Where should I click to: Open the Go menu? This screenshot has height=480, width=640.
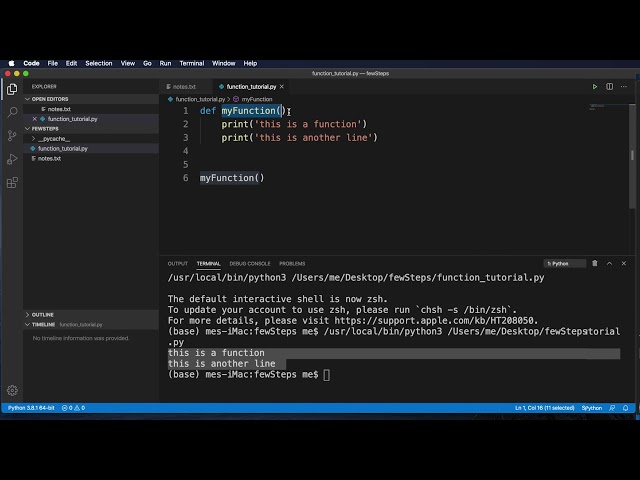147,63
